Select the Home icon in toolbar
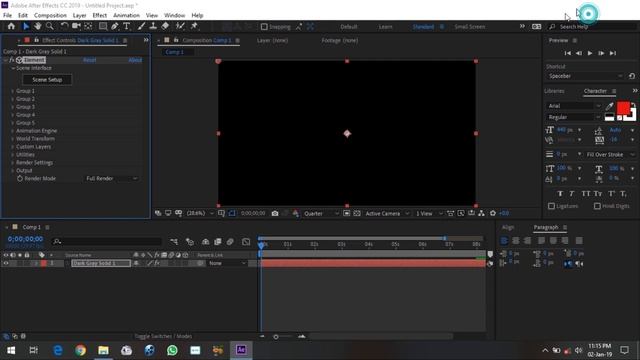 [11, 26]
